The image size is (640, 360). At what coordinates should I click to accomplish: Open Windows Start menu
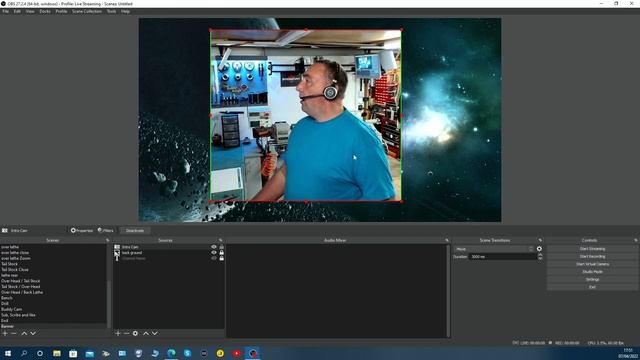tap(7, 353)
